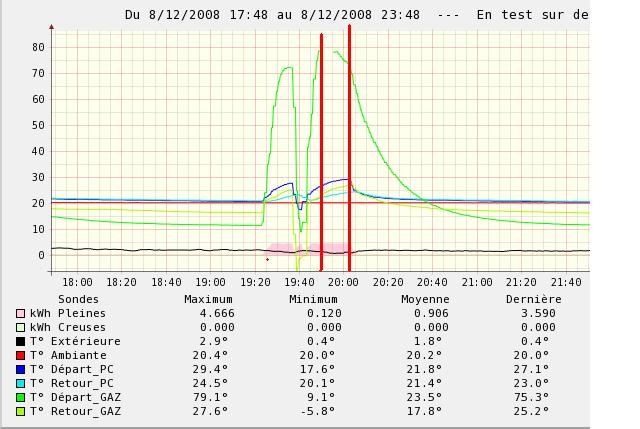Click the second red vertical marker line

coord(349,150)
